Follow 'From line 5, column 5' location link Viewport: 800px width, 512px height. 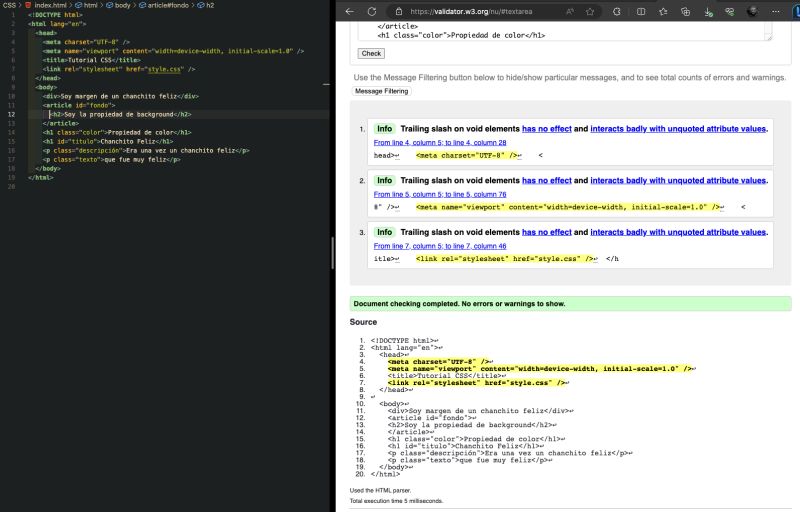(x=440, y=194)
